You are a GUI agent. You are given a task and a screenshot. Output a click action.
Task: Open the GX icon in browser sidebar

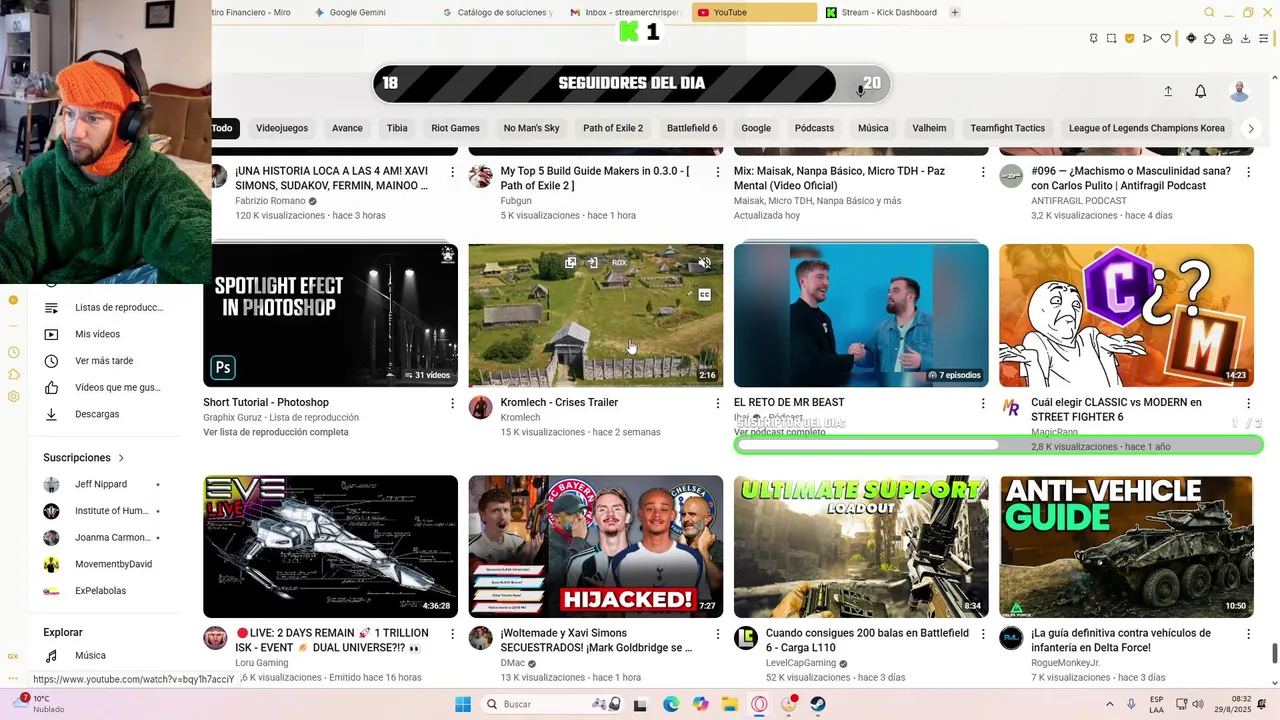[13, 656]
